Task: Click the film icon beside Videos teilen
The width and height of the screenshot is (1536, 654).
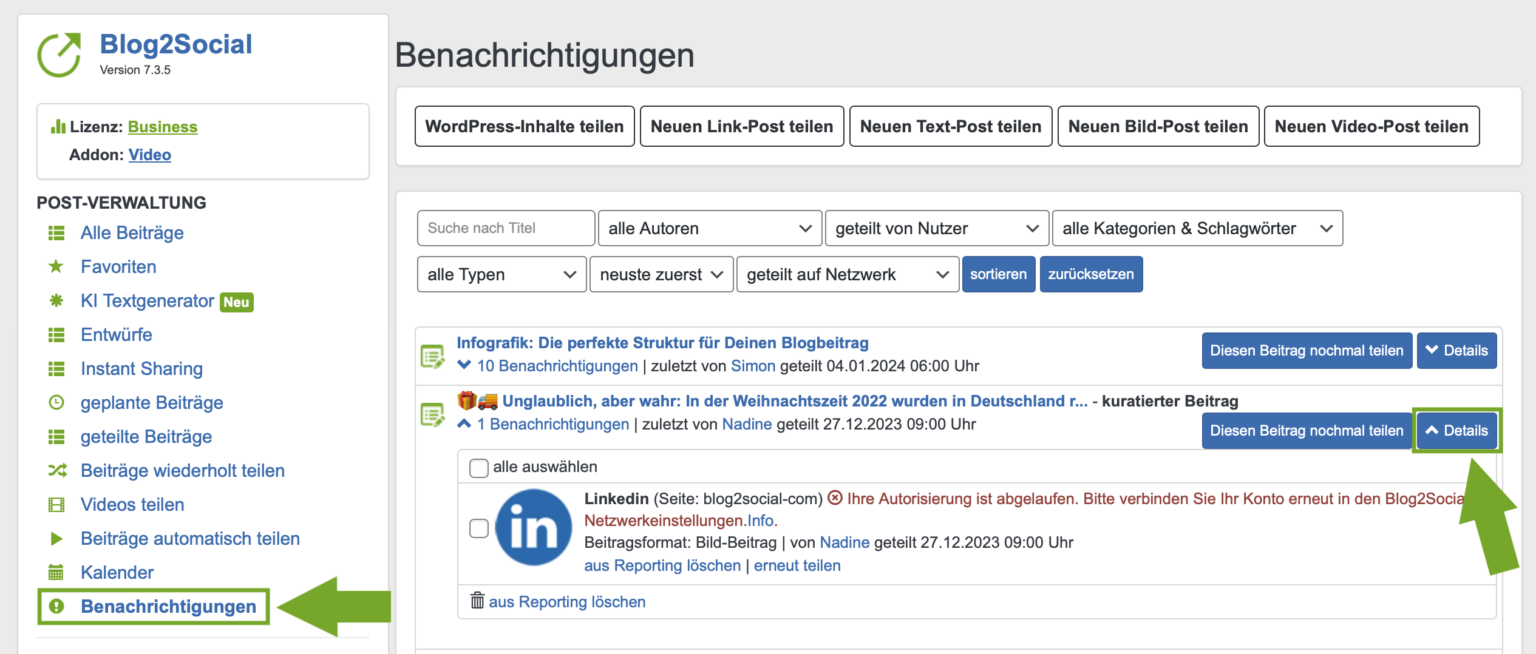Action: 57,505
